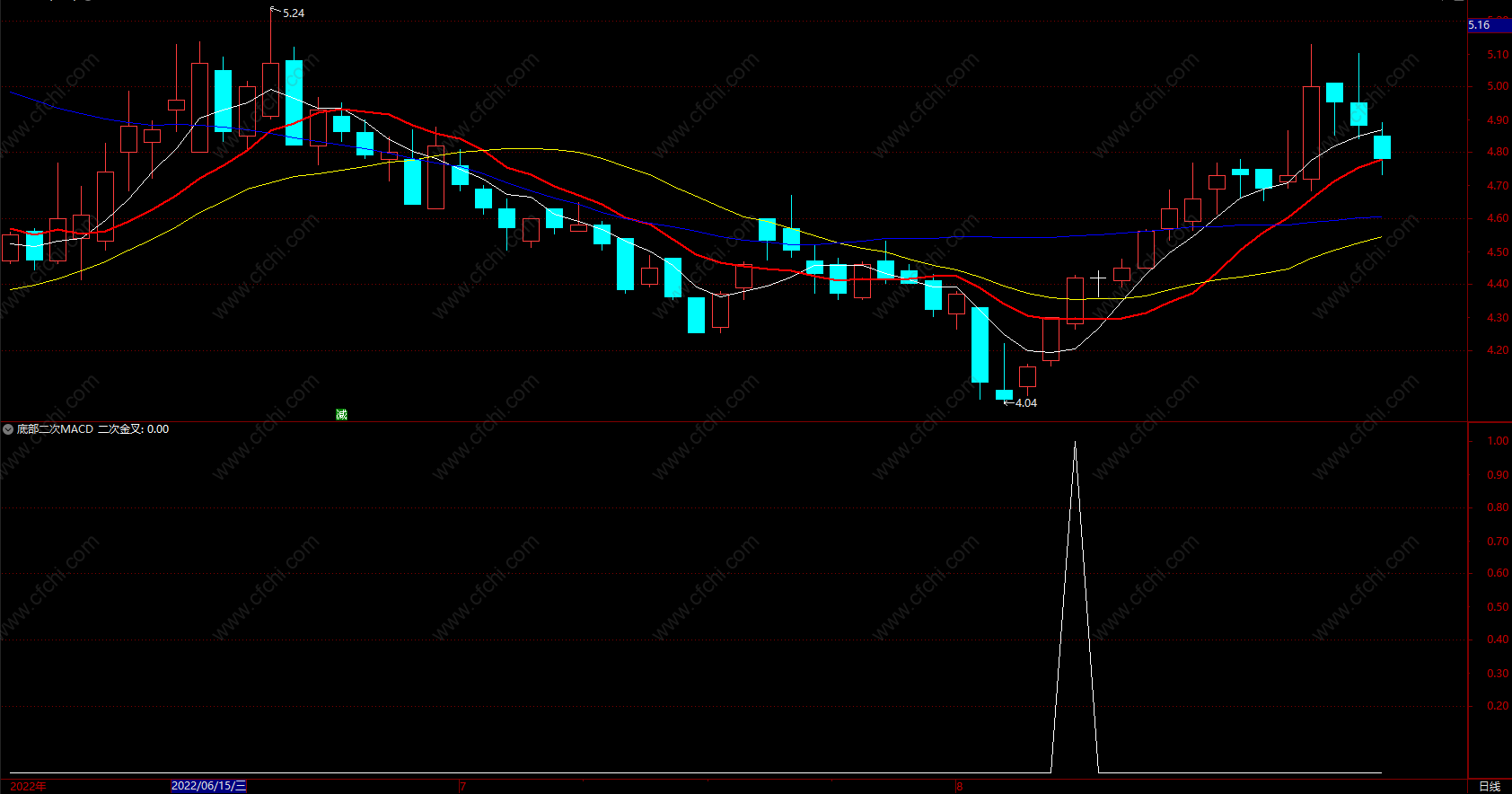This screenshot has width=1512, height=794.
Task: Click the highlighted 5.16 price tag
Action: [x=1489, y=25]
